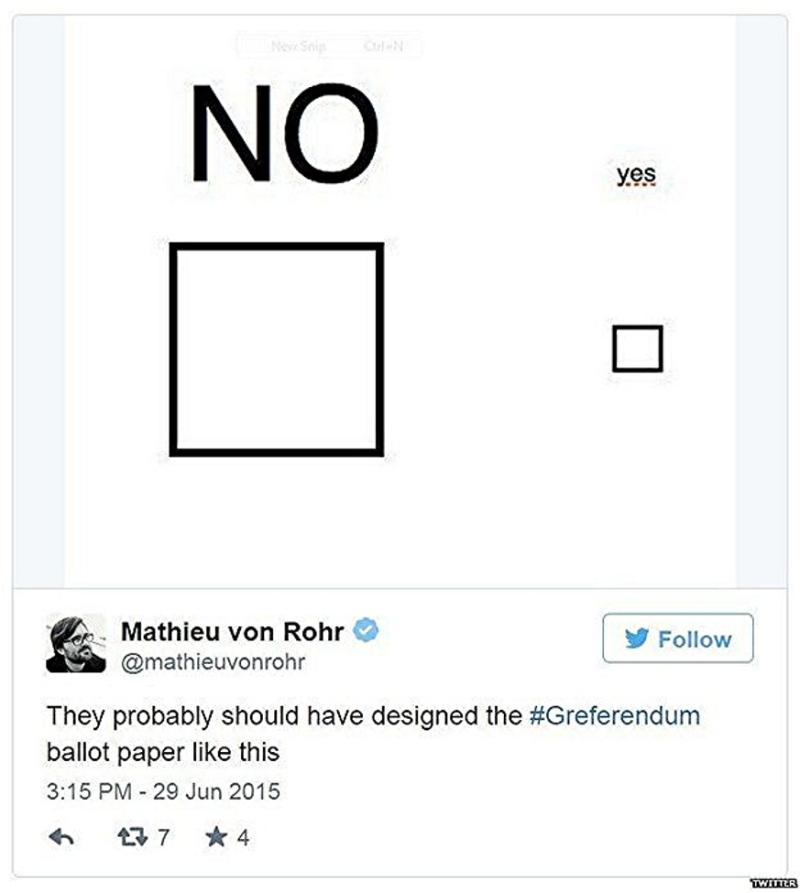
Task: Click the large NO heading text
Action: click(x=285, y=134)
